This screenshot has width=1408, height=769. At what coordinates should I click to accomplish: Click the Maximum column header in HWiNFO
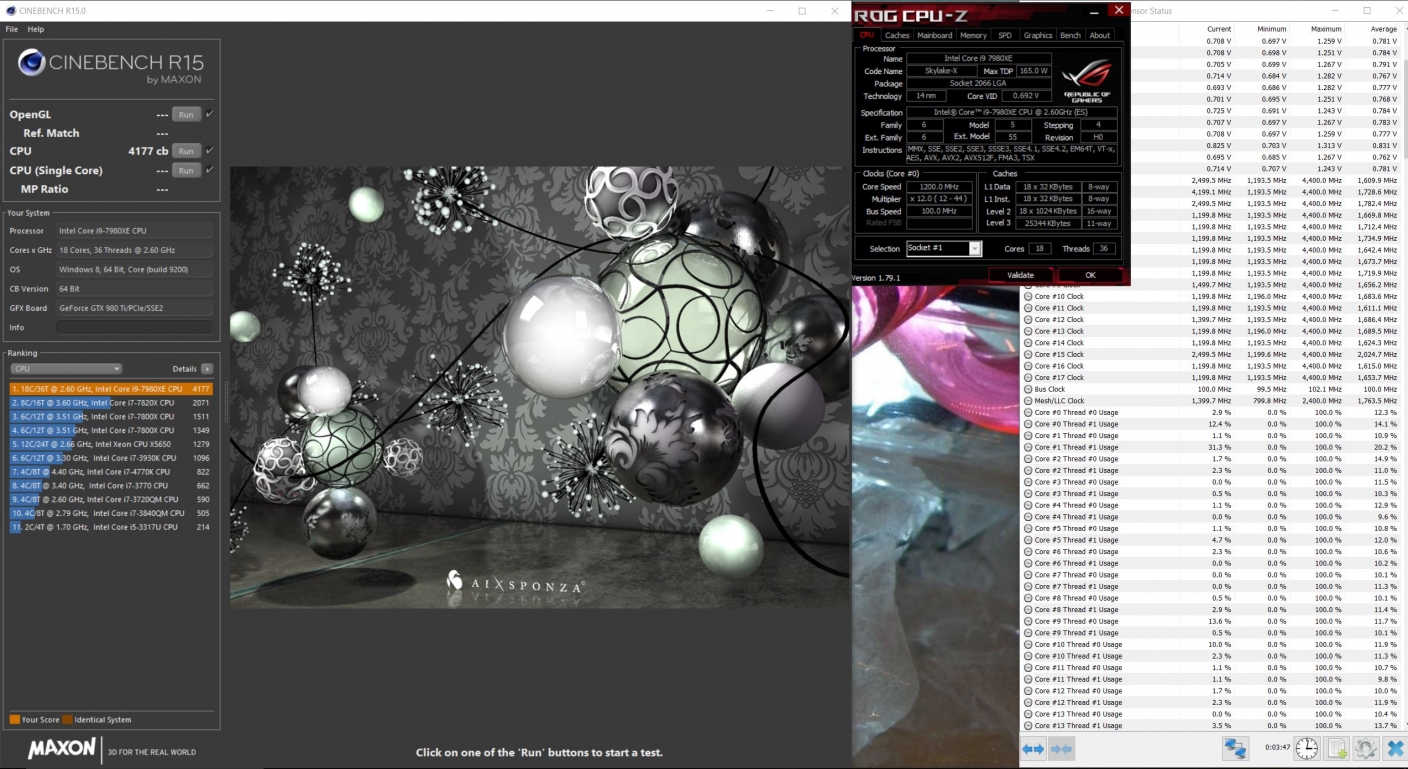(x=1326, y=29)
